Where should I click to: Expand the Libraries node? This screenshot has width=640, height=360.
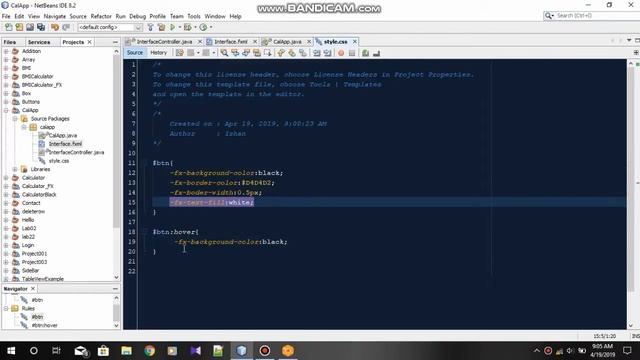[15, 169]
